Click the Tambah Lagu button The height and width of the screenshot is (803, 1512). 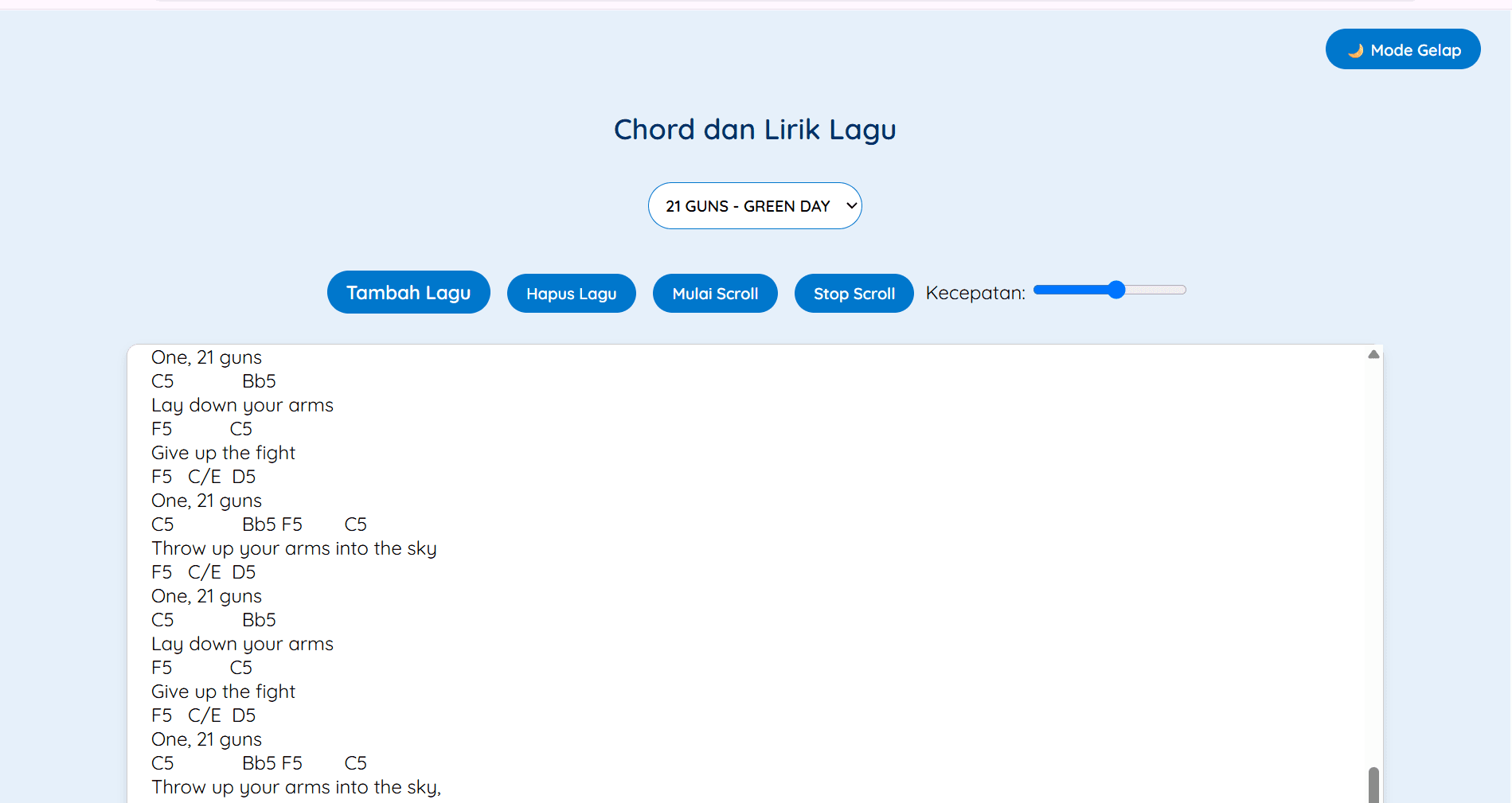pyautogui.click(x=408, y=292)
